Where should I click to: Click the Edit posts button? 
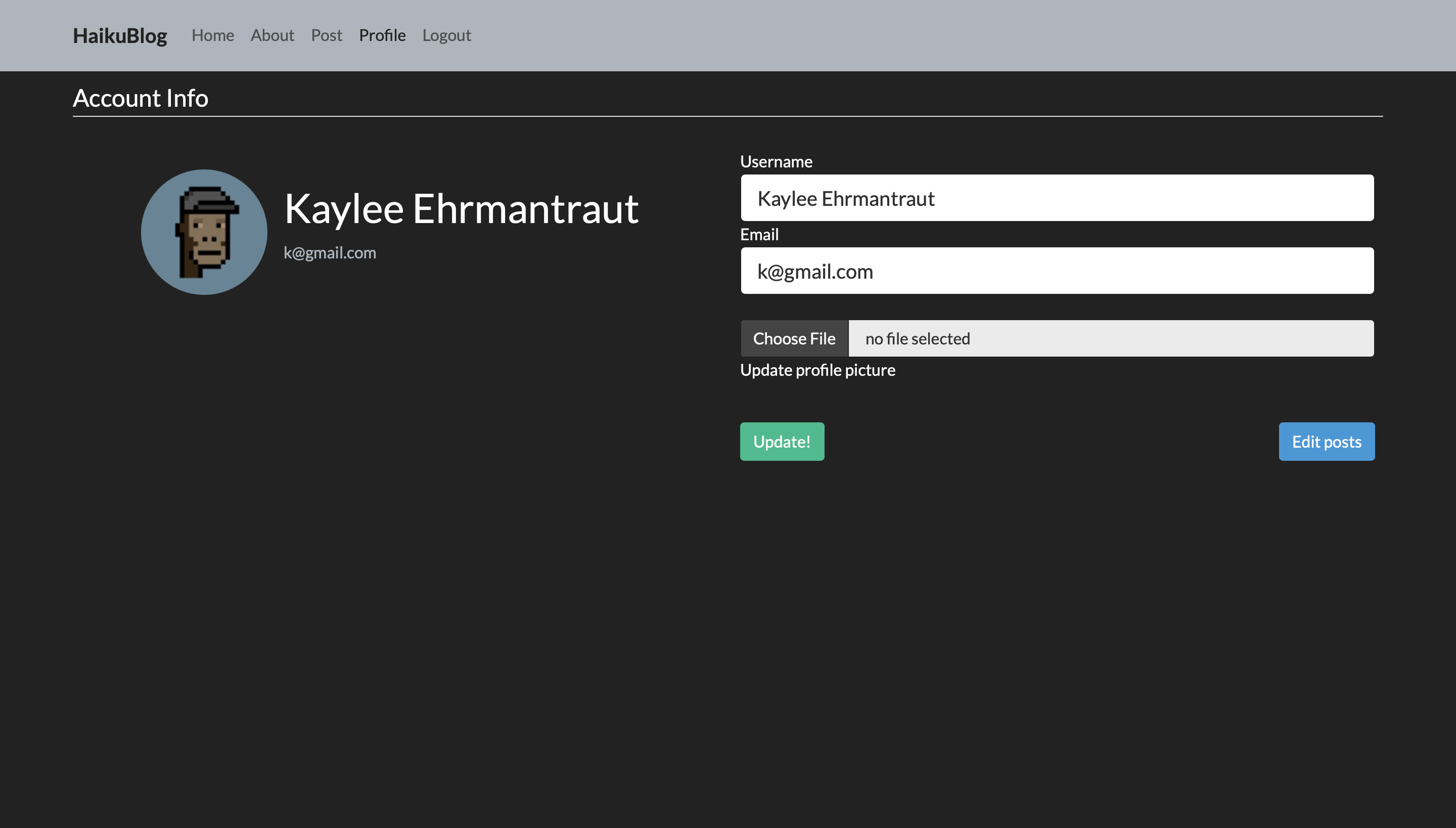(1327, 441)
